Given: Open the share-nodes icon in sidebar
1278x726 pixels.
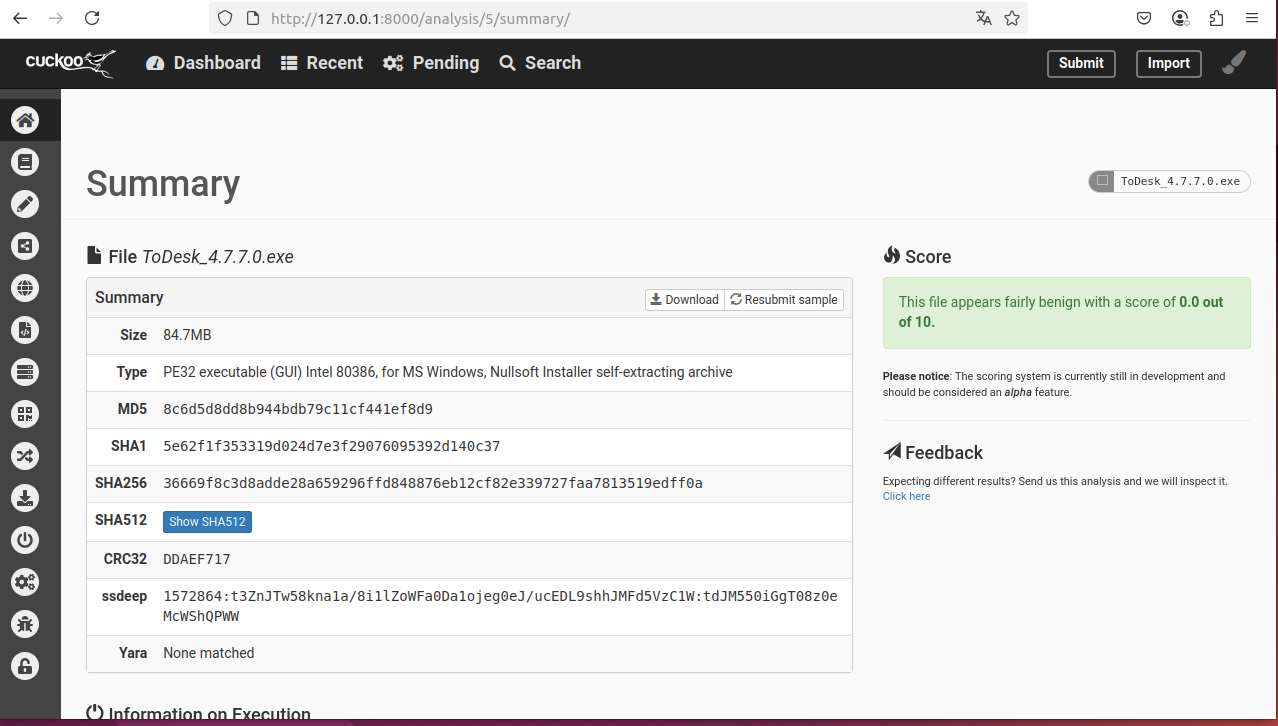Looking at the screenshot, I should [x=25, y=246].
